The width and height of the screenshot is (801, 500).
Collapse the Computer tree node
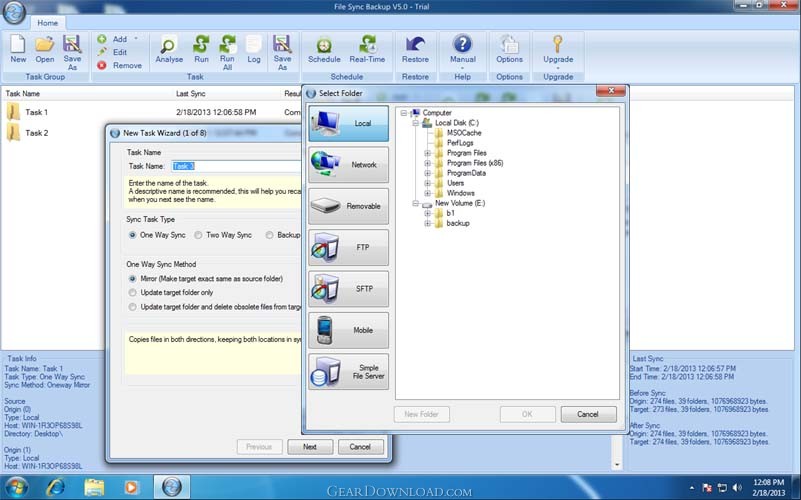click(404, 113)
